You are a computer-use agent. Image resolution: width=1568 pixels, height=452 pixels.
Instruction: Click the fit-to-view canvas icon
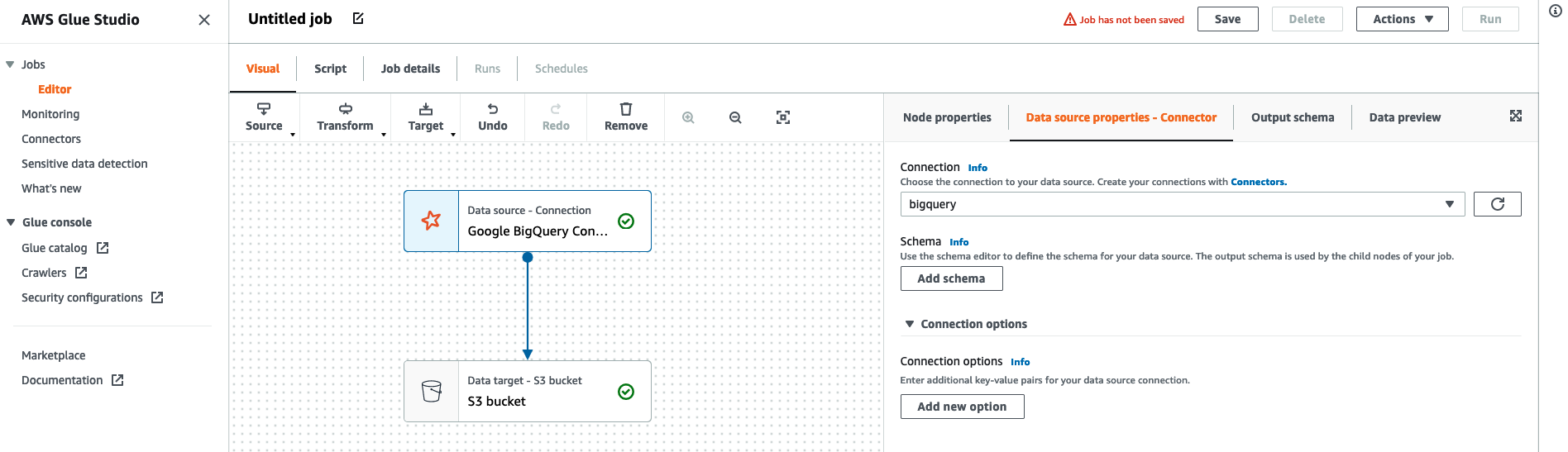click(783, 117)
